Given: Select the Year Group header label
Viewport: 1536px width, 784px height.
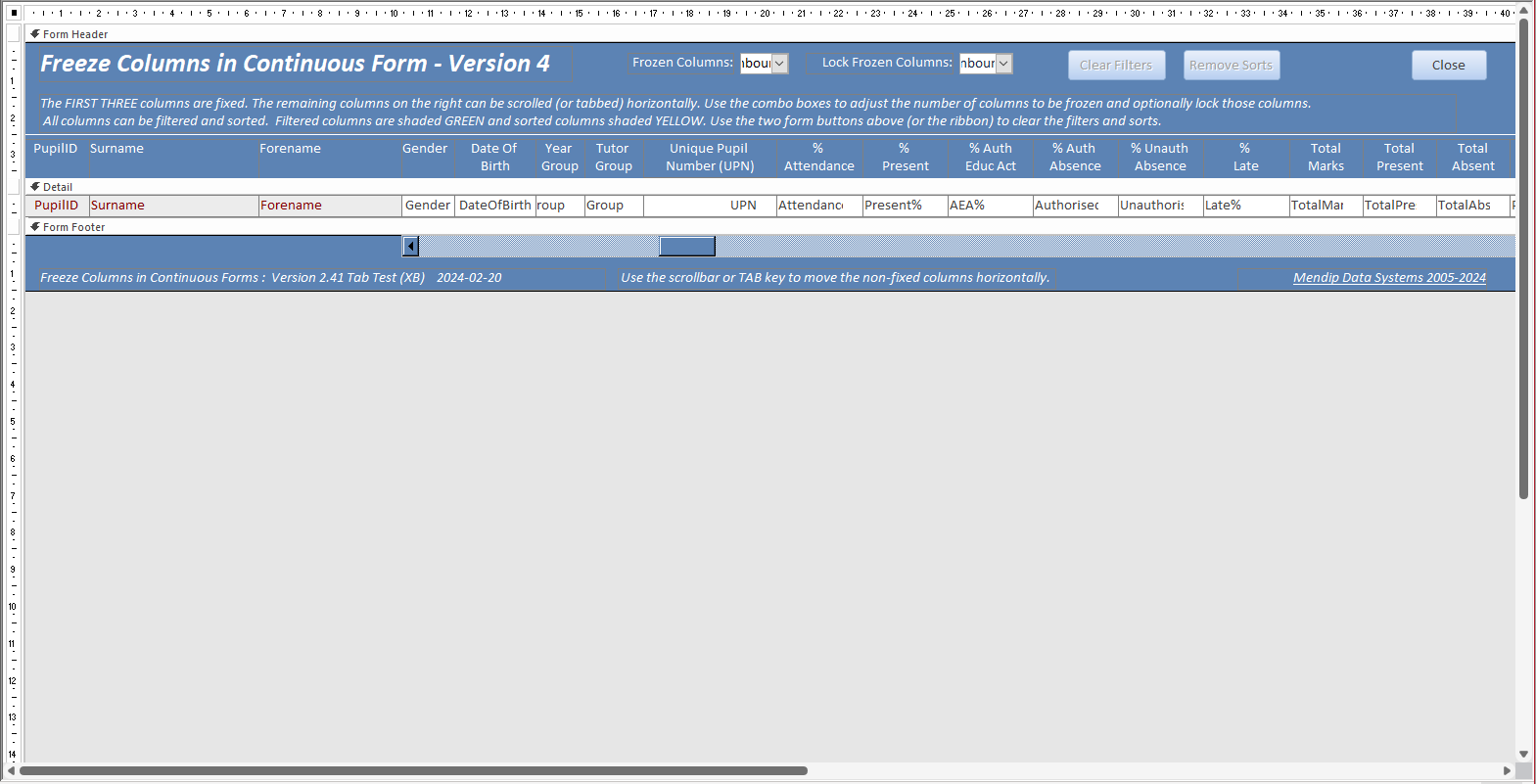Looking at the screenshot, I should [559, 158].
